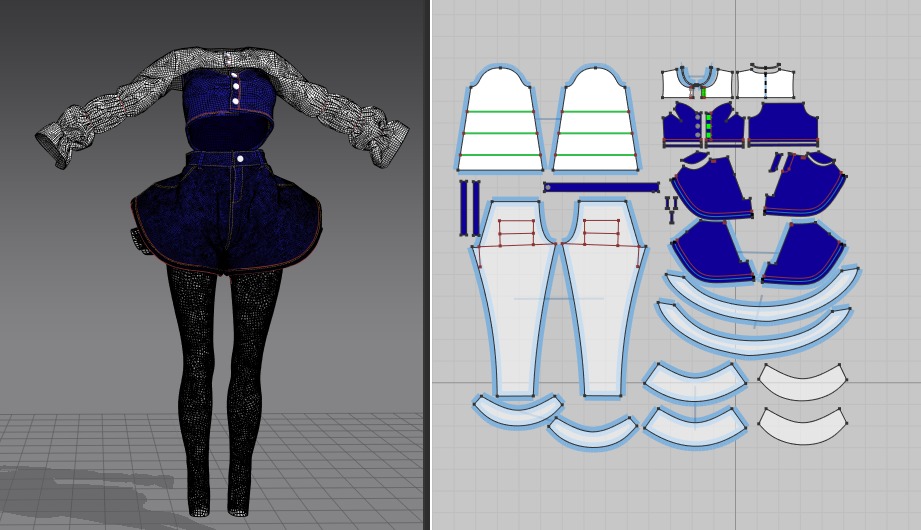This screenshot has height=530, width=921.
Task: Select the white collar piece with blue U-shaped neckline
Action: click(698, 83)
